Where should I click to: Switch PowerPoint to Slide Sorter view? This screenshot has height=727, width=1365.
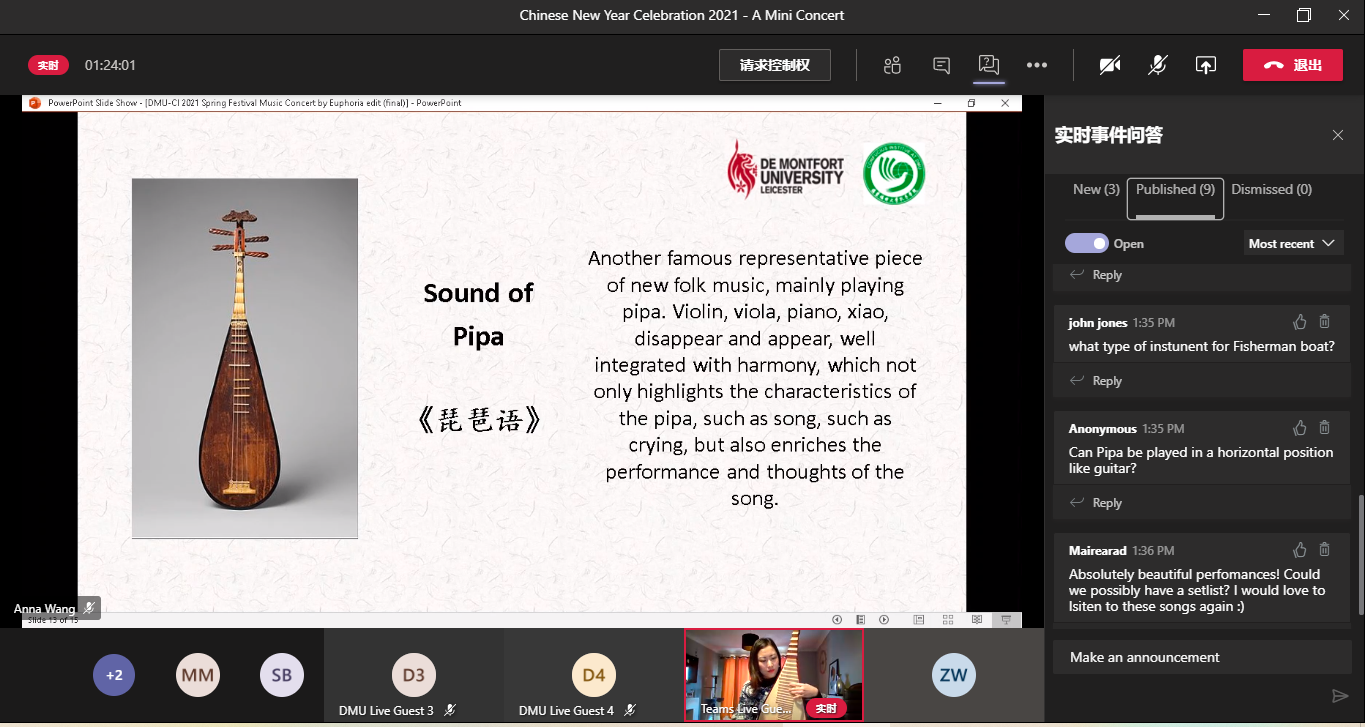pyautogui.click(x=947, y=620)
